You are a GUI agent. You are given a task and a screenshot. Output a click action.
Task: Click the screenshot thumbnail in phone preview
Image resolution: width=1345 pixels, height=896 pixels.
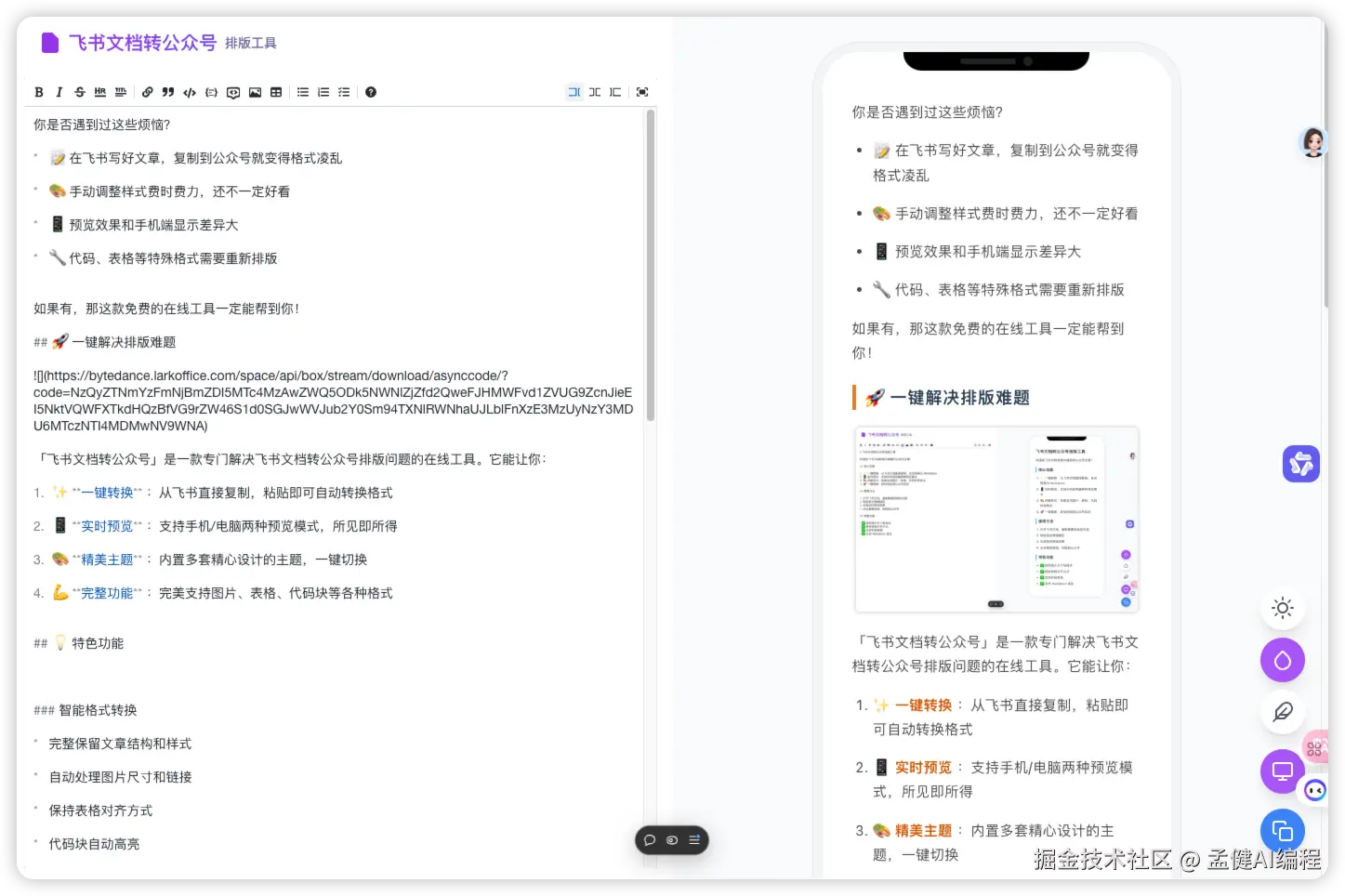[996, 520]
